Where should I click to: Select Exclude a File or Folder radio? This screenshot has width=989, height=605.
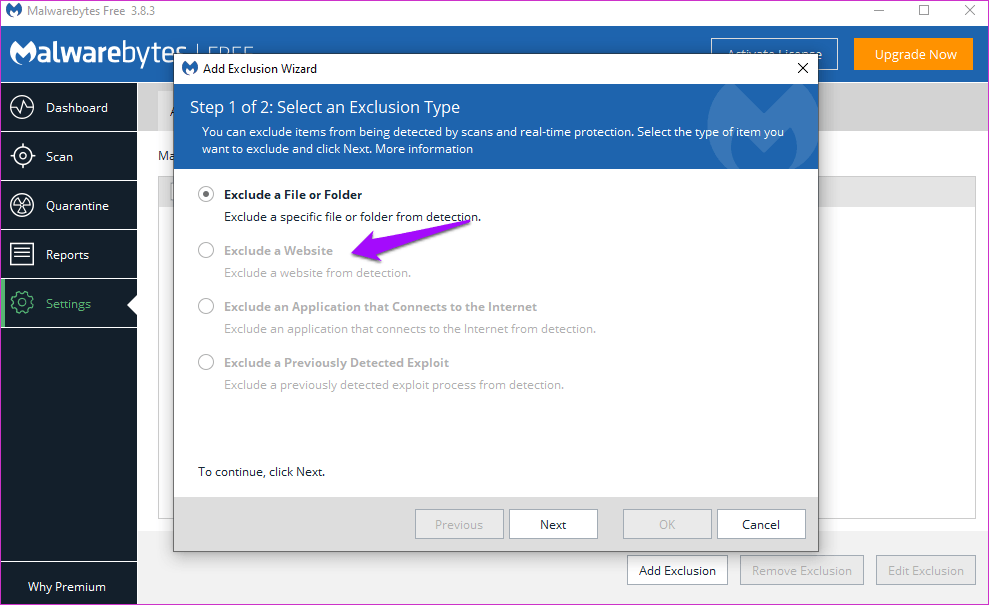pos(206,194)
